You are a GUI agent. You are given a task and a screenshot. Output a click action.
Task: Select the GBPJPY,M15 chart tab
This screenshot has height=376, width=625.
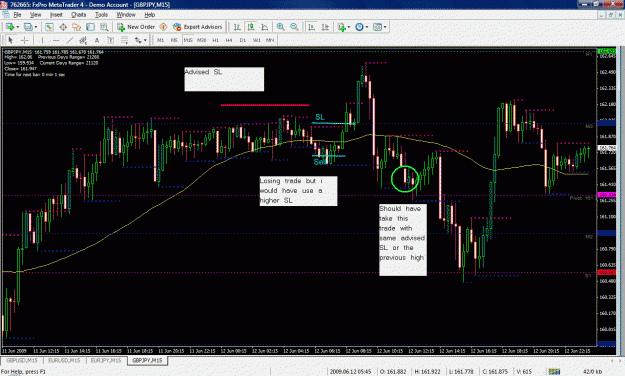tap(147, 360)
